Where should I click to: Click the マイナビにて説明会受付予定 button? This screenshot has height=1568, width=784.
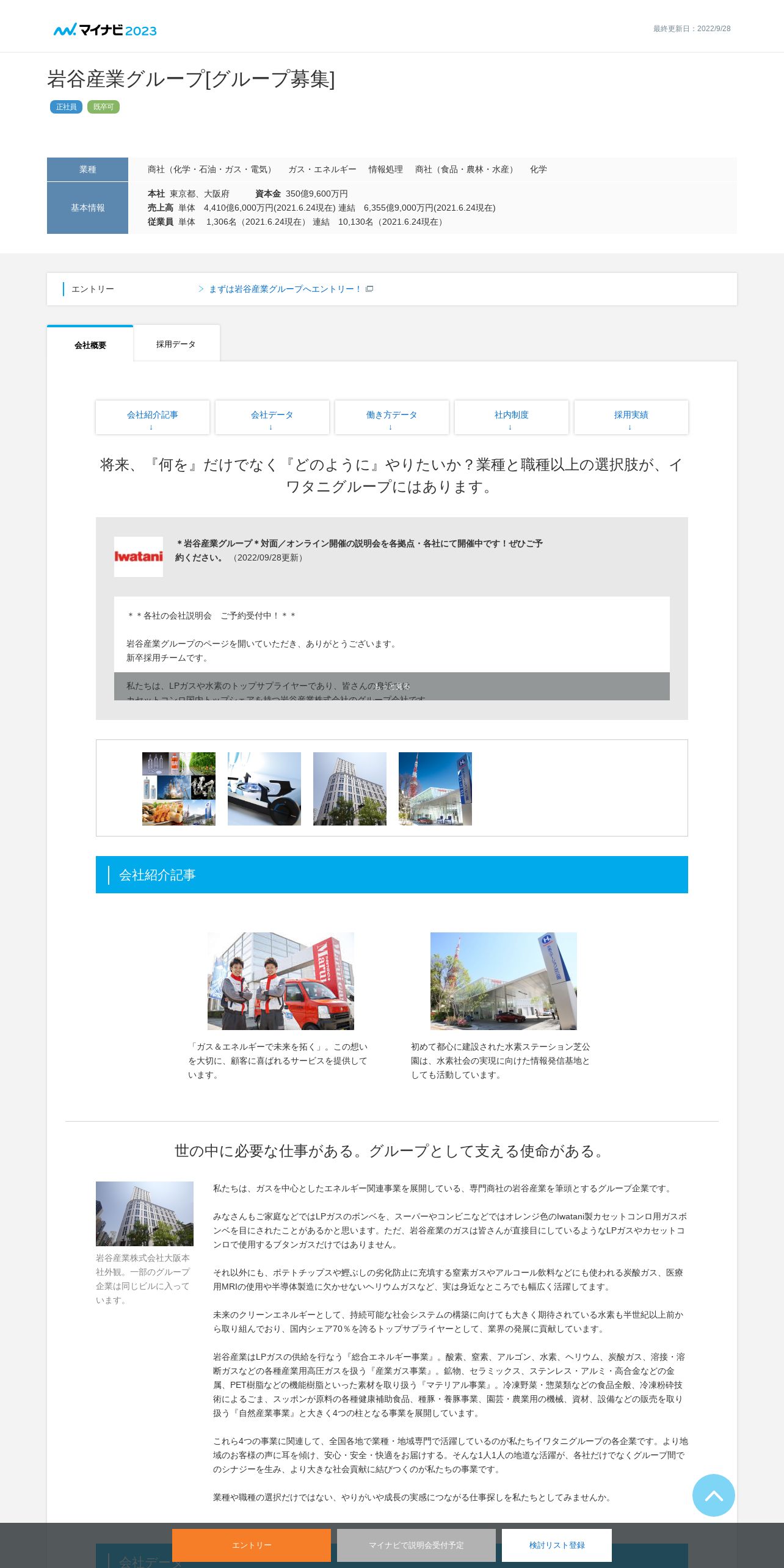416,1545
